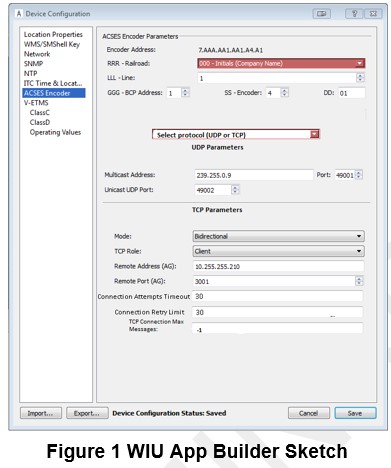Open the Mode Bidirectional dropdown
The width and height of the screenshot is (391, 468).
coord(278,236)
